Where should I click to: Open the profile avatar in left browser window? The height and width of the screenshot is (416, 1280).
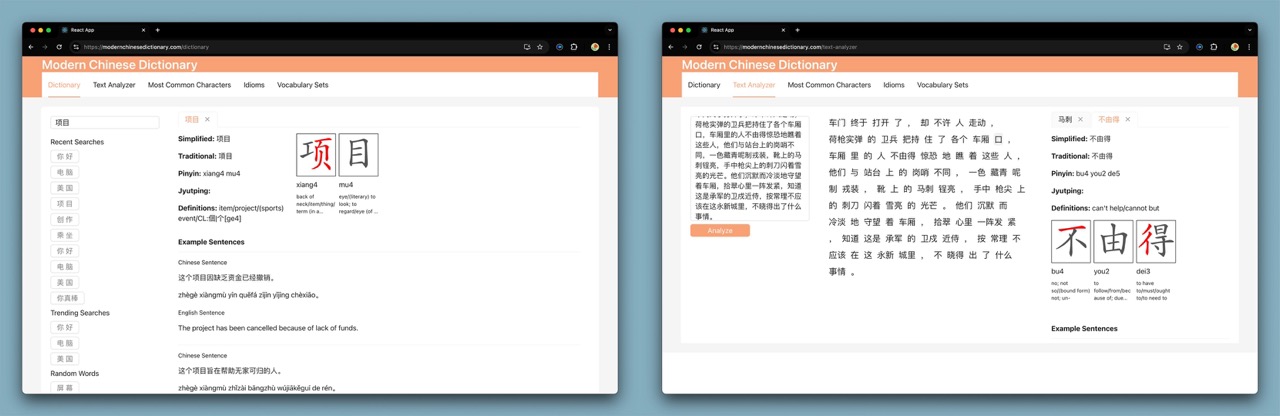click(x=595, y=47)
